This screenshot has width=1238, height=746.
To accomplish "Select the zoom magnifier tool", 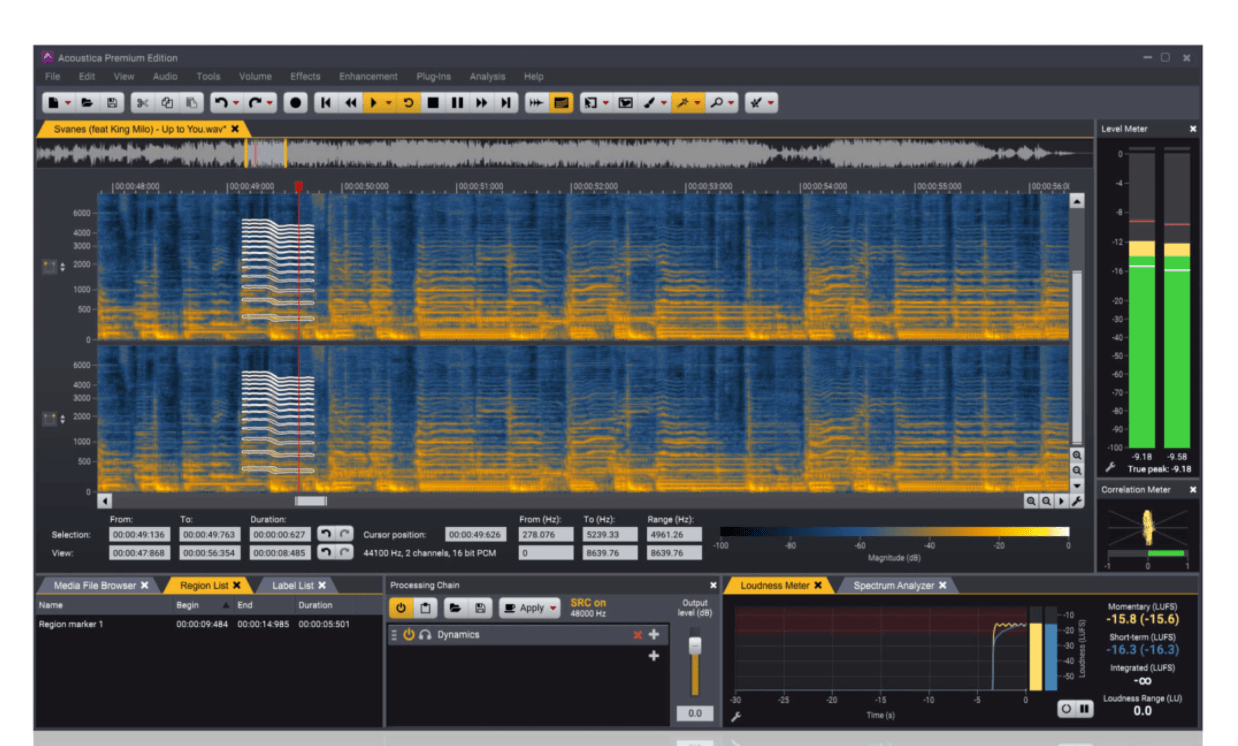I will pos(717,102).
